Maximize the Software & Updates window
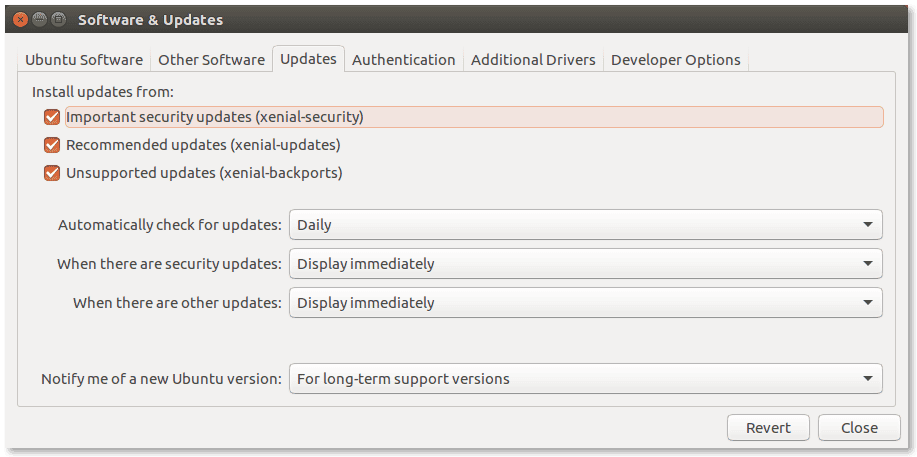 pyautogui.click(x=58, y=19)
